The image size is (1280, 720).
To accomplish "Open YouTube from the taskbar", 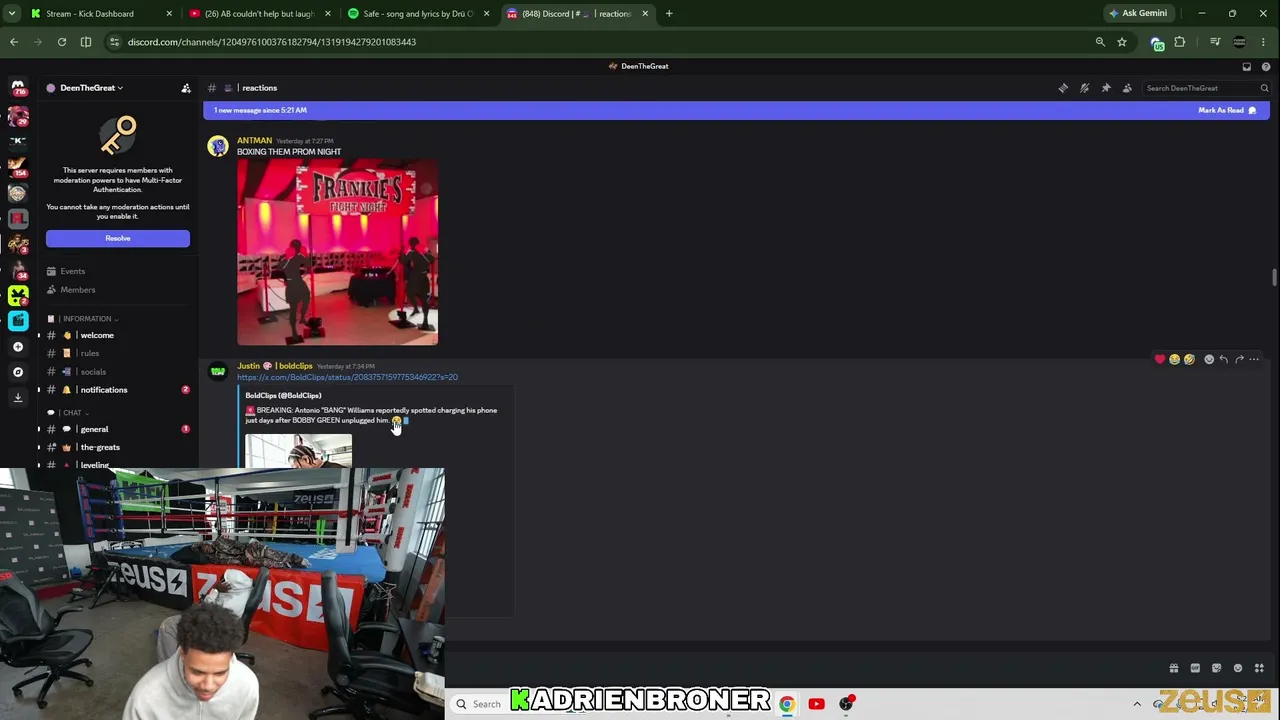I will pyautogui.click(x=816, y=704).
